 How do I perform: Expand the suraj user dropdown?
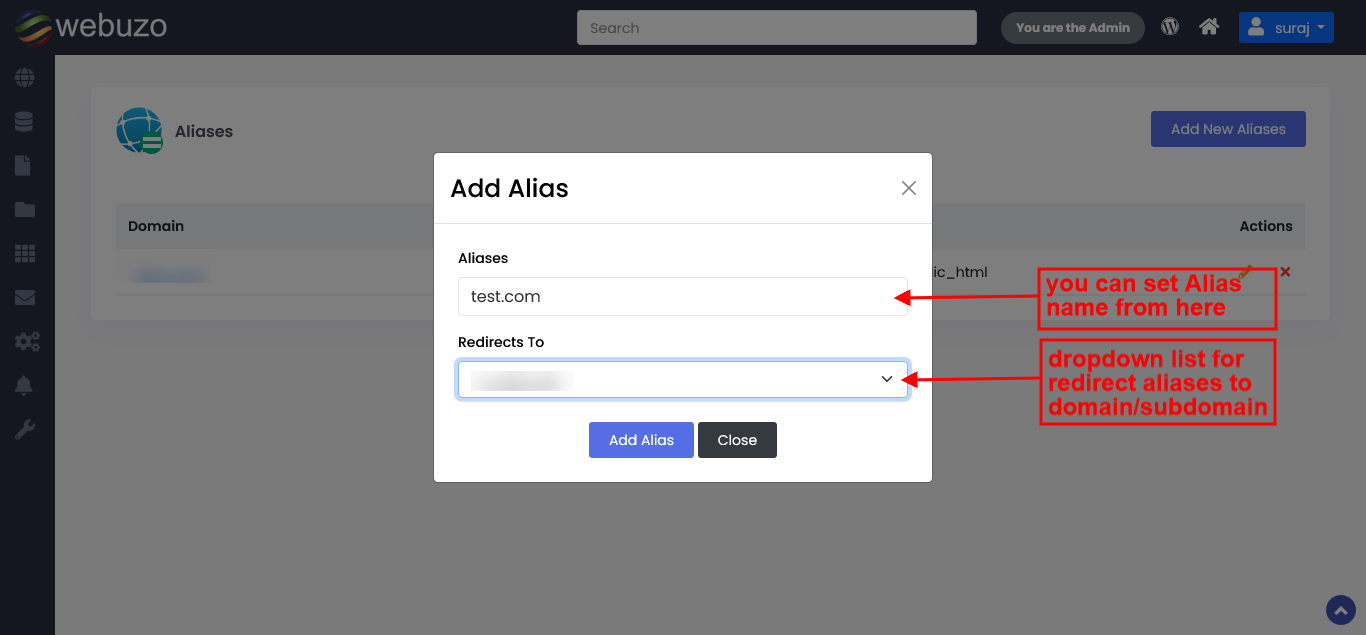coord(1286,28)
